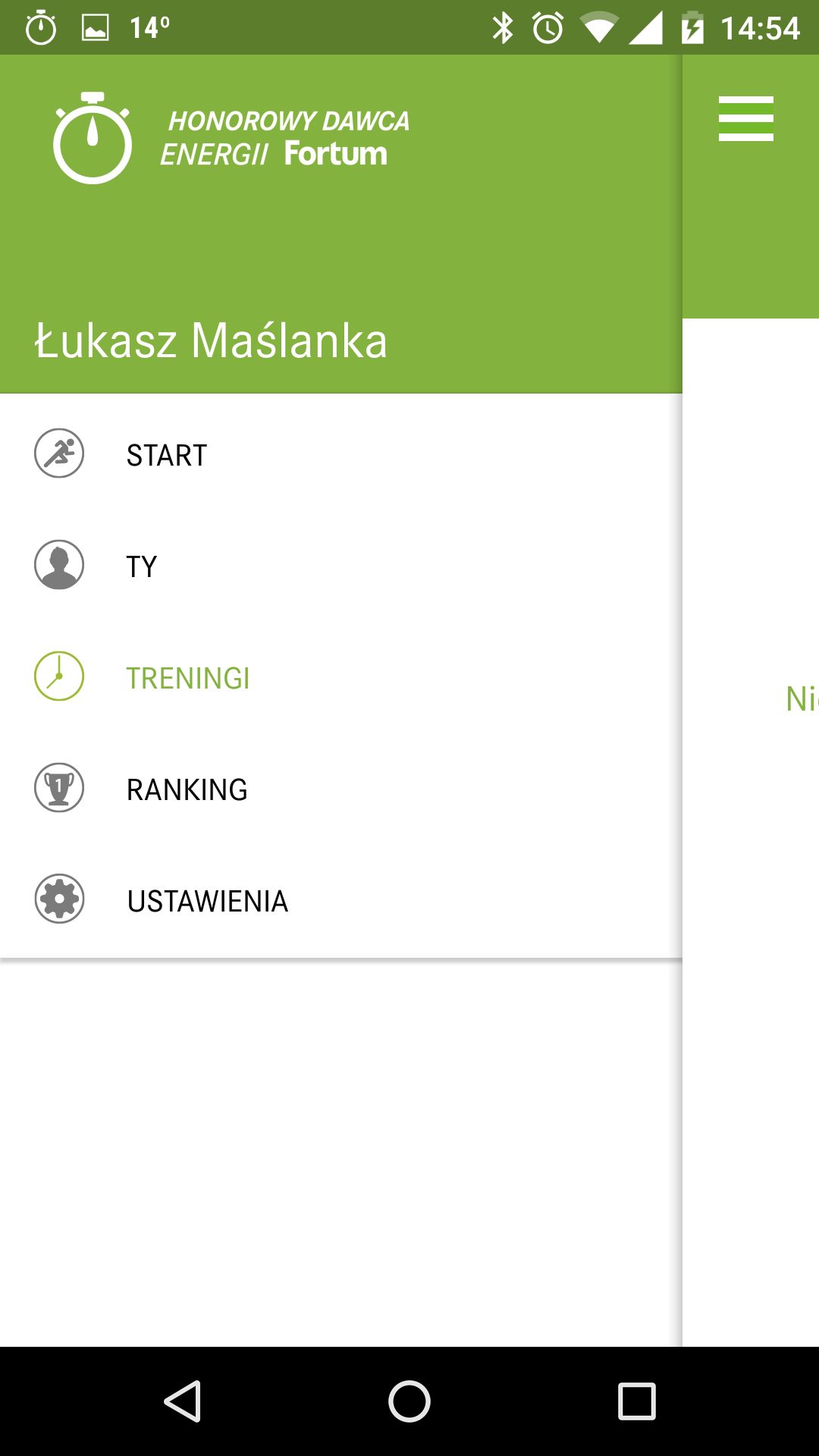Tap the Łukasz Maślanka user name

tap(211, 340)
